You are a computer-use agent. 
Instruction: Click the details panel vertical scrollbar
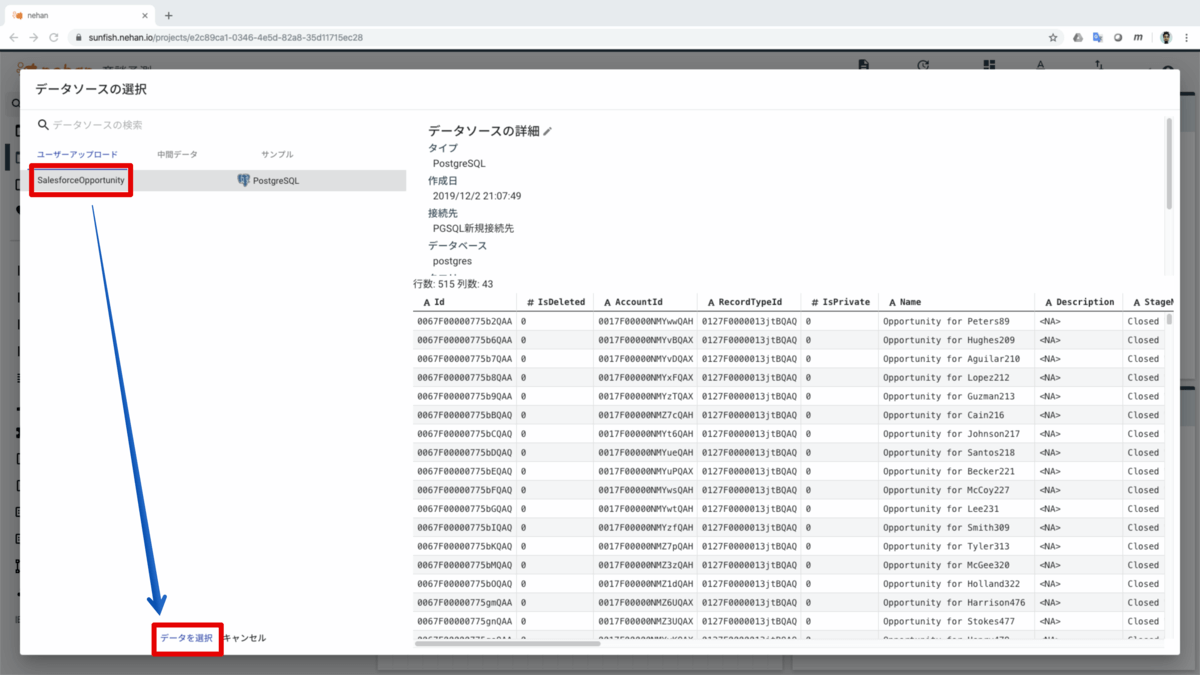(1168, 164)
